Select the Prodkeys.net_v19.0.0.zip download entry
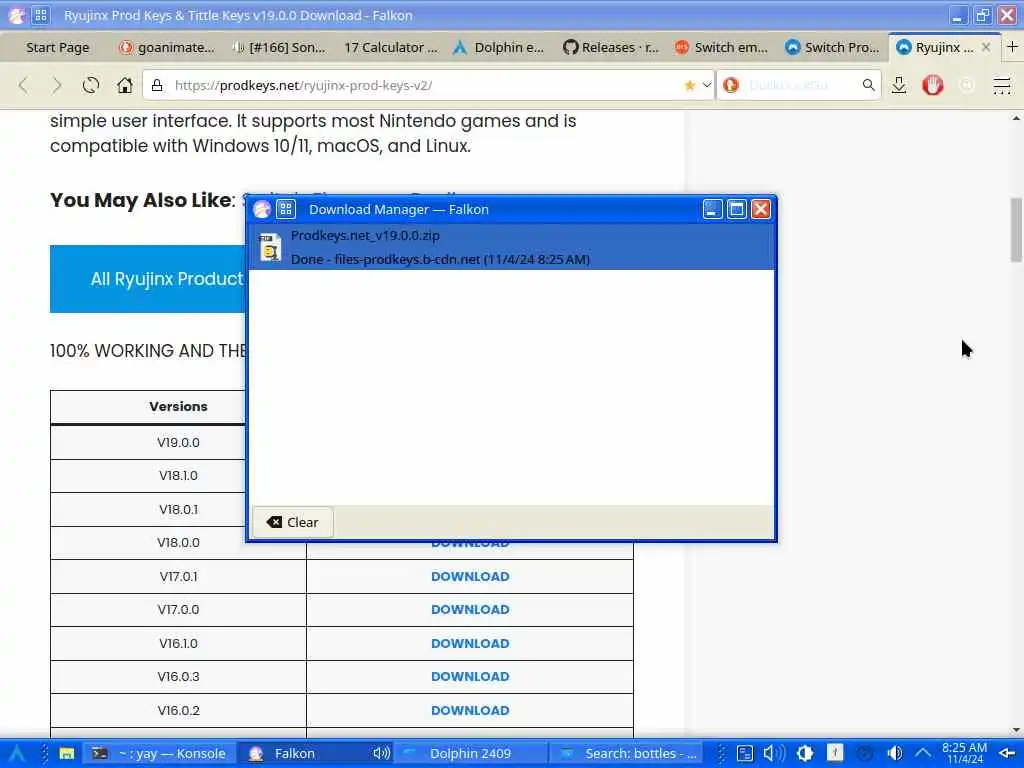 [x=512, y=247]
